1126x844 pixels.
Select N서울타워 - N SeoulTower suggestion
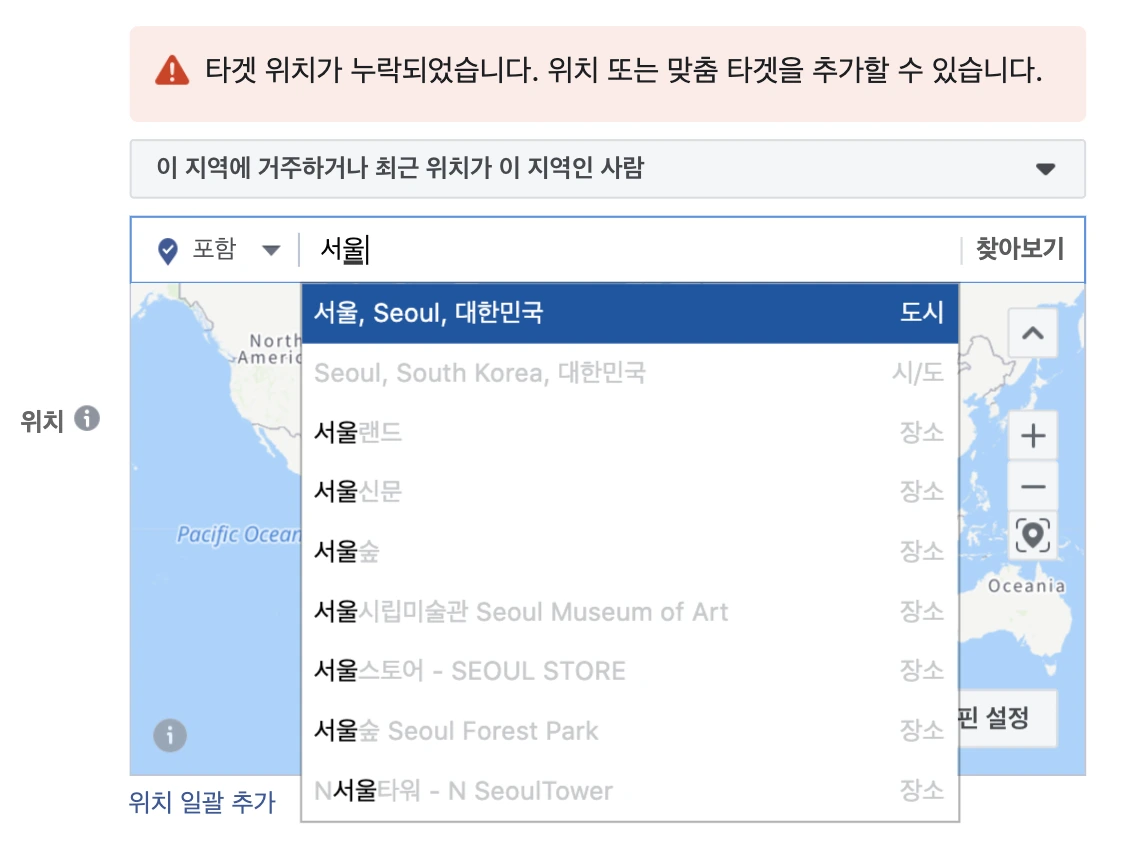(x=630, y=791)
